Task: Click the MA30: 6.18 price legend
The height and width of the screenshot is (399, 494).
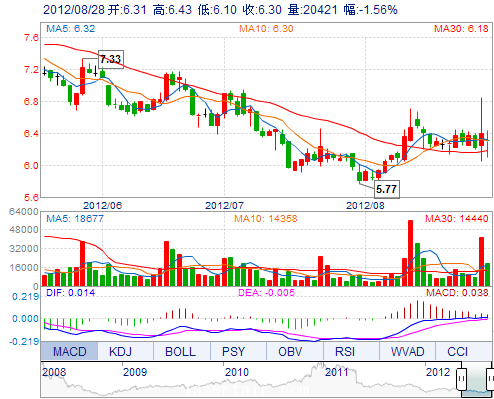Action: pyautogui.click(x=461, y=29)
